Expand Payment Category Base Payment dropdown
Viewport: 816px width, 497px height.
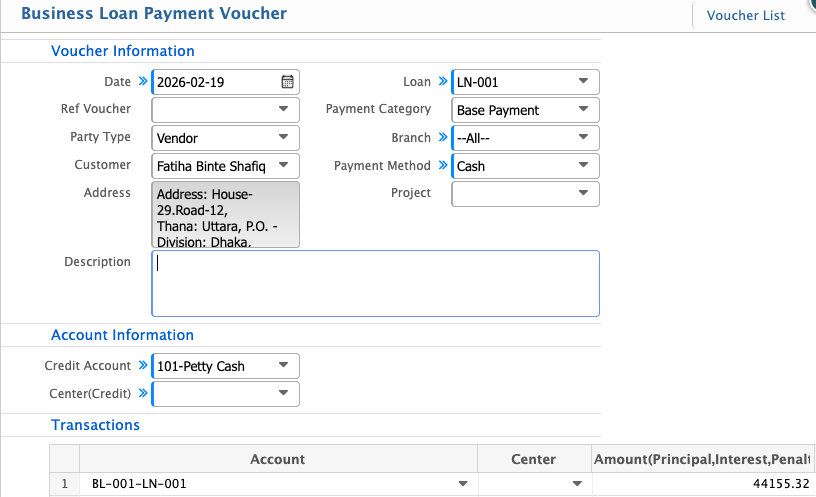tap(583, 110)
